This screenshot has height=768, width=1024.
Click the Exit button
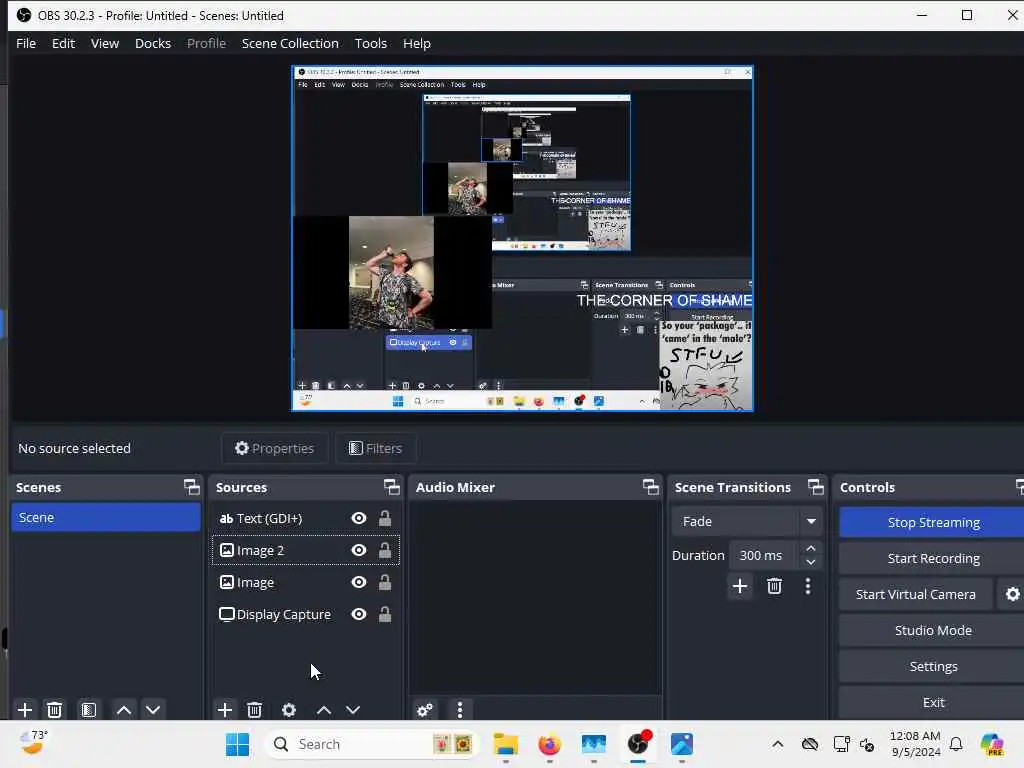[x=933, y=702]
